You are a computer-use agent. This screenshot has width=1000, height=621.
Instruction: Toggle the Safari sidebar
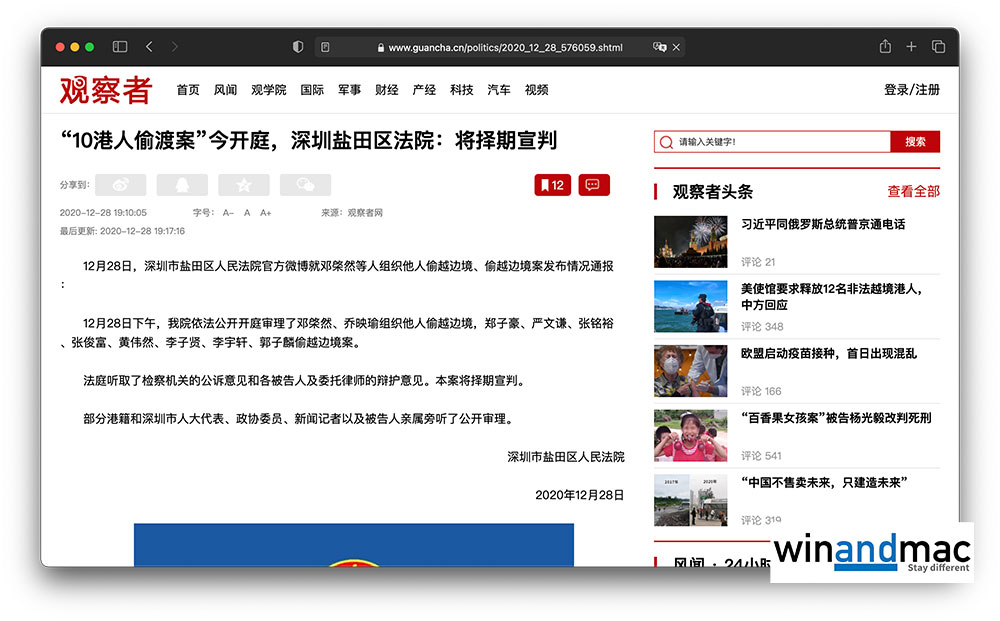(x=120, y=47)
